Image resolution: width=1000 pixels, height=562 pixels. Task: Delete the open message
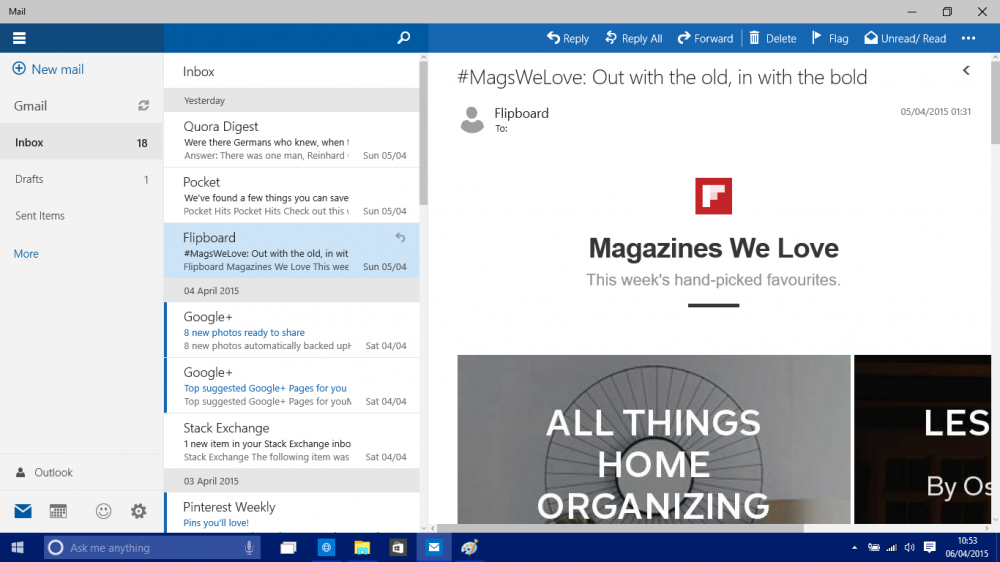pyautogui.click(x=772, y=38)
